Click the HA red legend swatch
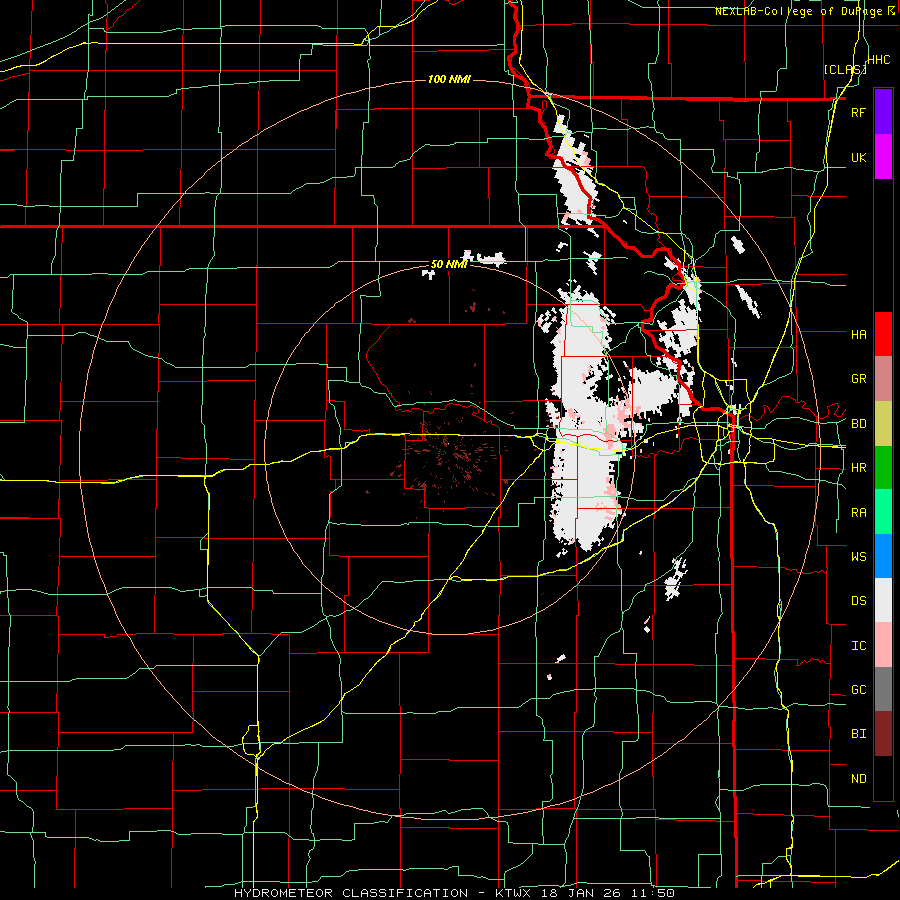This screenshot has height=900, width=900. pyautogui.click(x=883, y=334)
